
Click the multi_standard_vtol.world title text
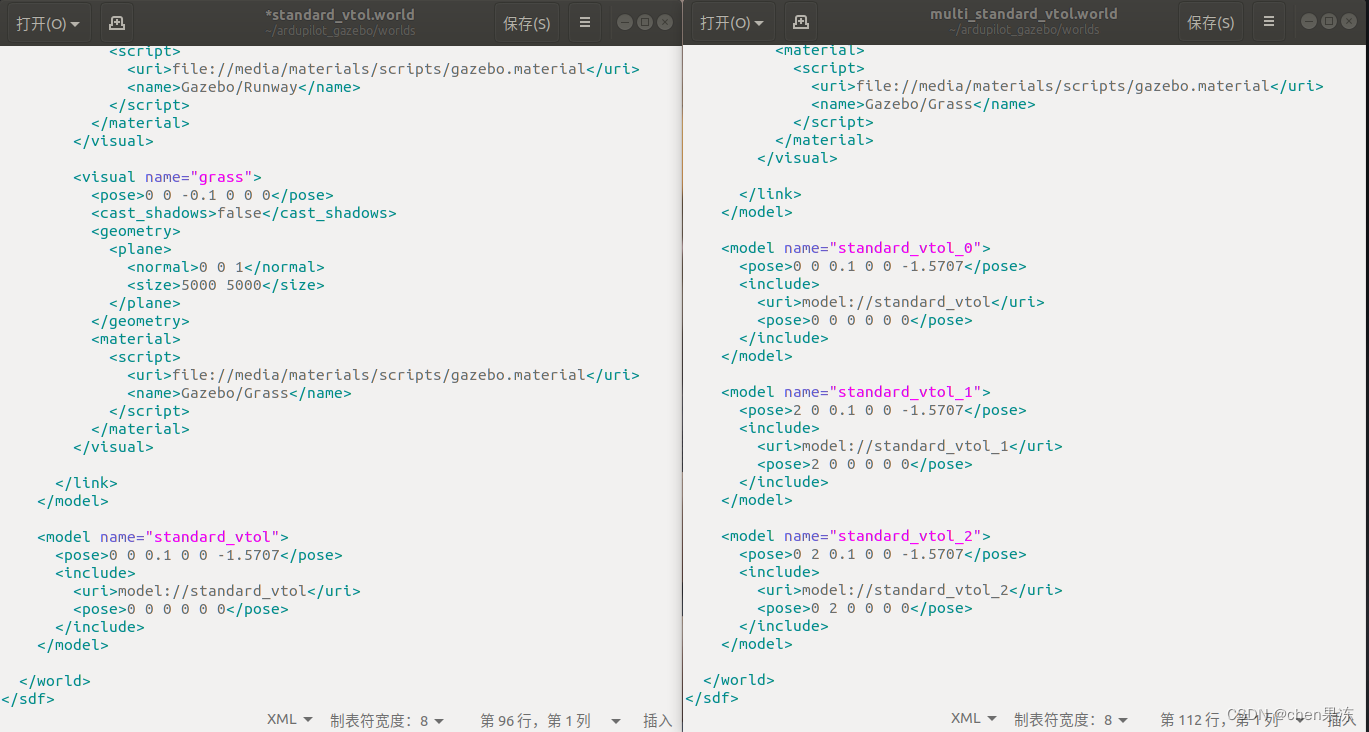[1023, 15]
